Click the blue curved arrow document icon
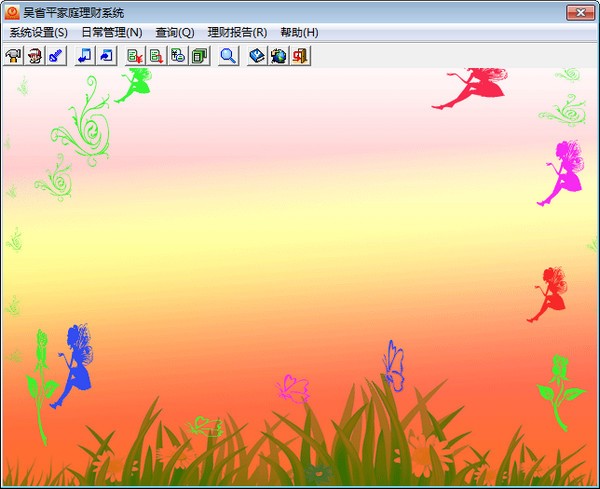This screenshot has width=600, height=489. pyautogui.click(x=106, y=56)
